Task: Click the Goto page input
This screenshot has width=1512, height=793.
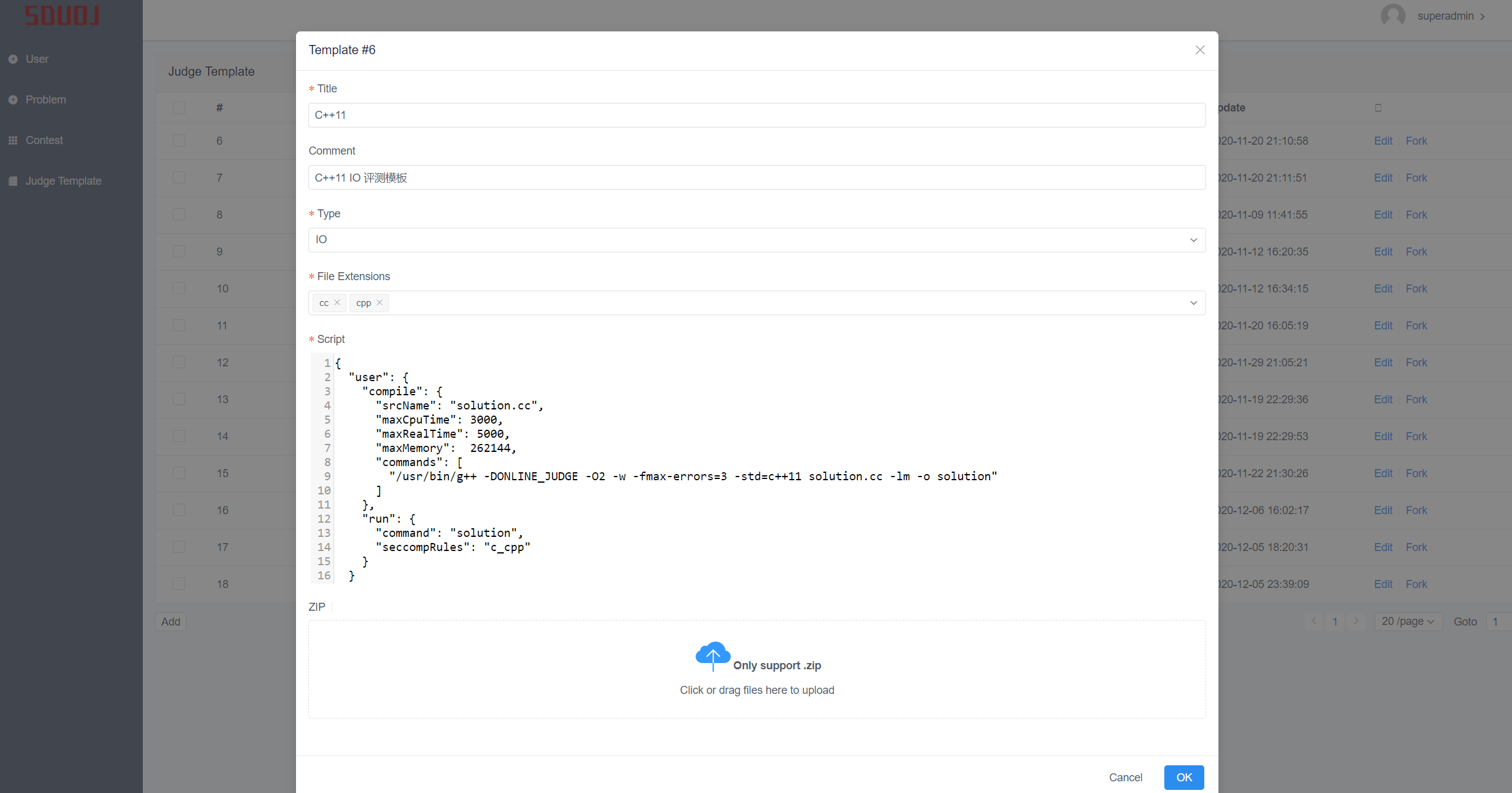Action: [x=1498, y=622]
